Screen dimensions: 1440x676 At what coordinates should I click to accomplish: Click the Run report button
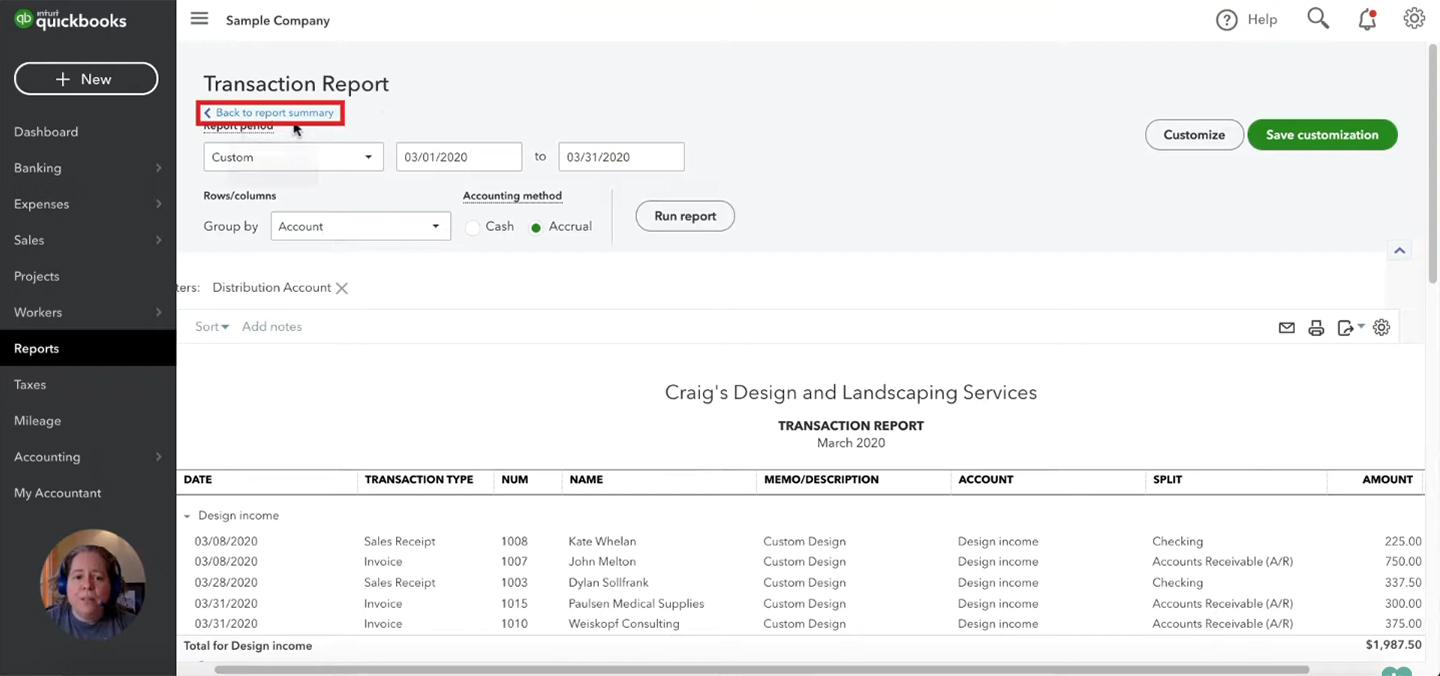(x=685, y=216)
